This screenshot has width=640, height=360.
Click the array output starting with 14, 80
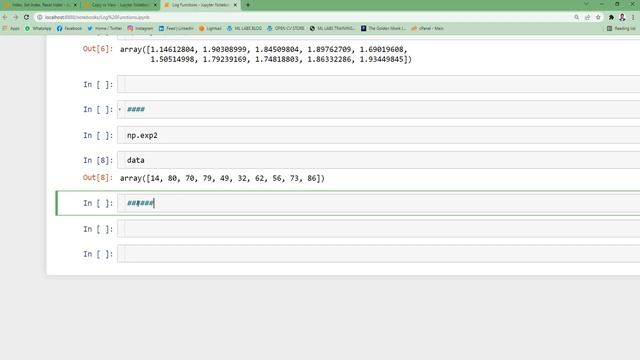pos(222,178)
